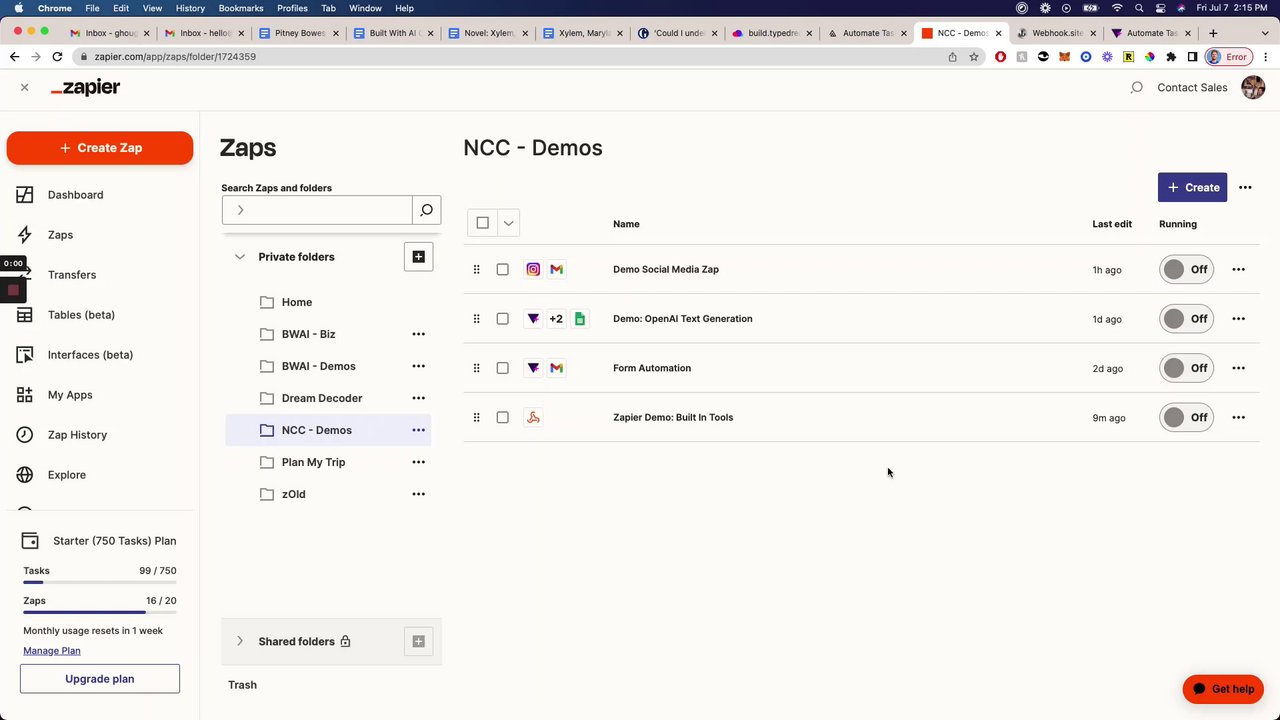Open more actions for Form Automation zap
The height and width of the screenshot is (720, 1280).
1238,368
